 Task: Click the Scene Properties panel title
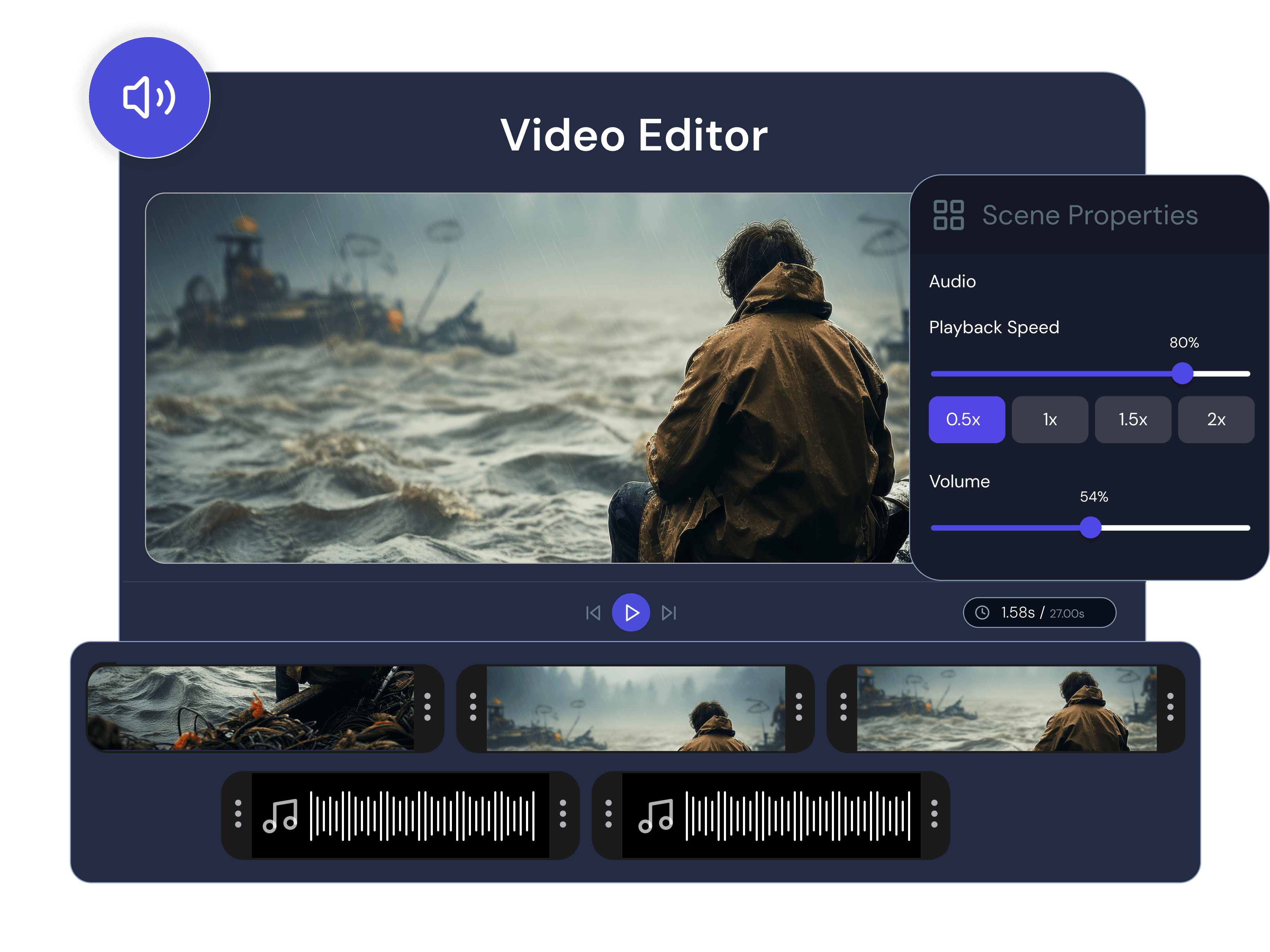tap(1090, 215)
